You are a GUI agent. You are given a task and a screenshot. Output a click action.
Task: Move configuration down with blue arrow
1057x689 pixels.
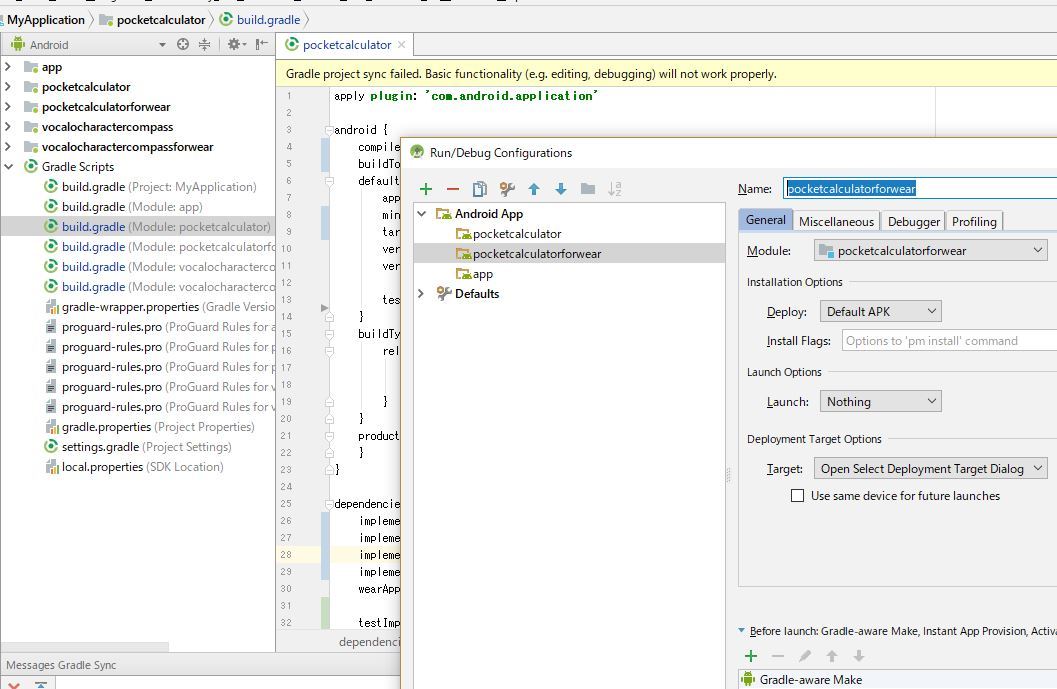(561, 189)
